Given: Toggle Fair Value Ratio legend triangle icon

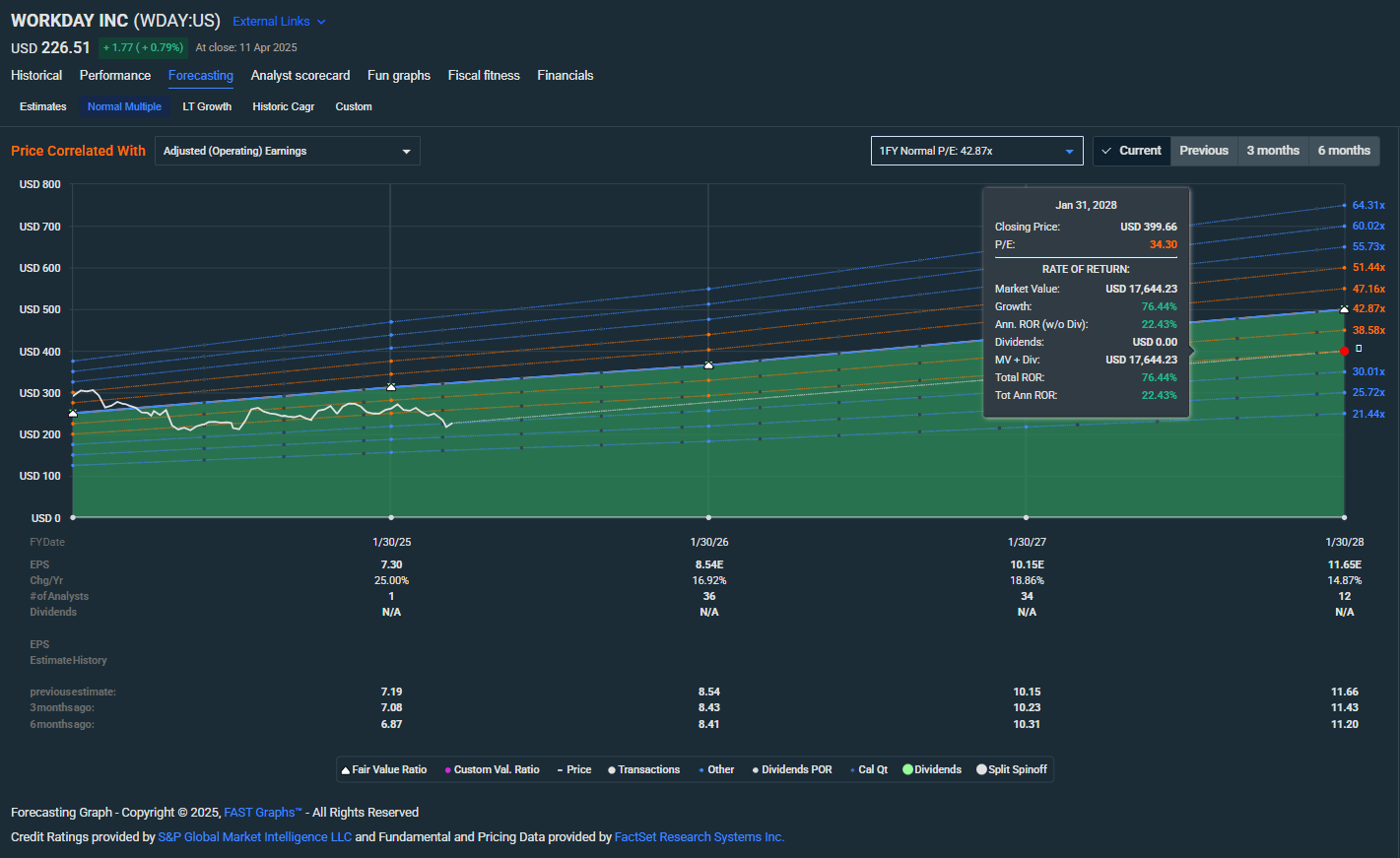Looking at the screenshot, I should (x=346, y=770).
